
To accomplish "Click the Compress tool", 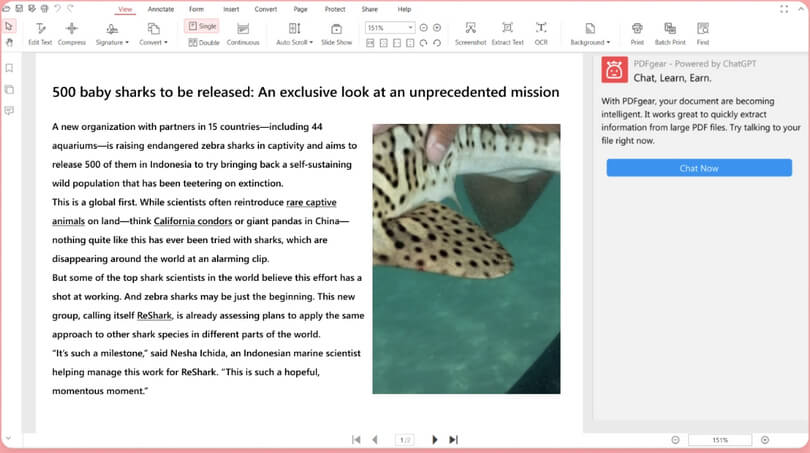I will (72, 34).
